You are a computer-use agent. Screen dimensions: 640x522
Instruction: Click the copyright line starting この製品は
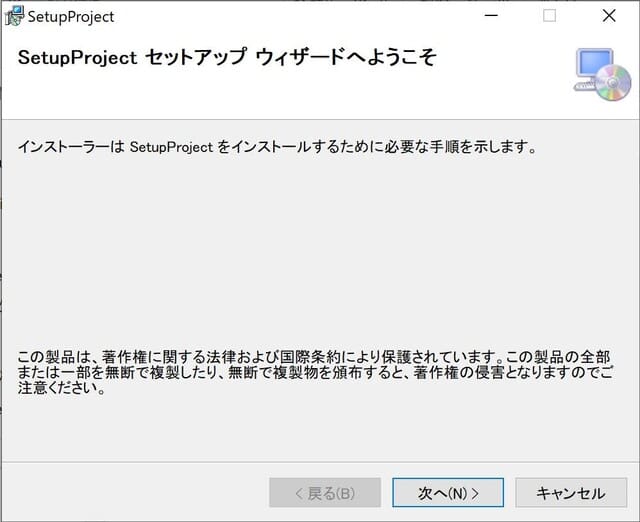click(x=314, y=357)
